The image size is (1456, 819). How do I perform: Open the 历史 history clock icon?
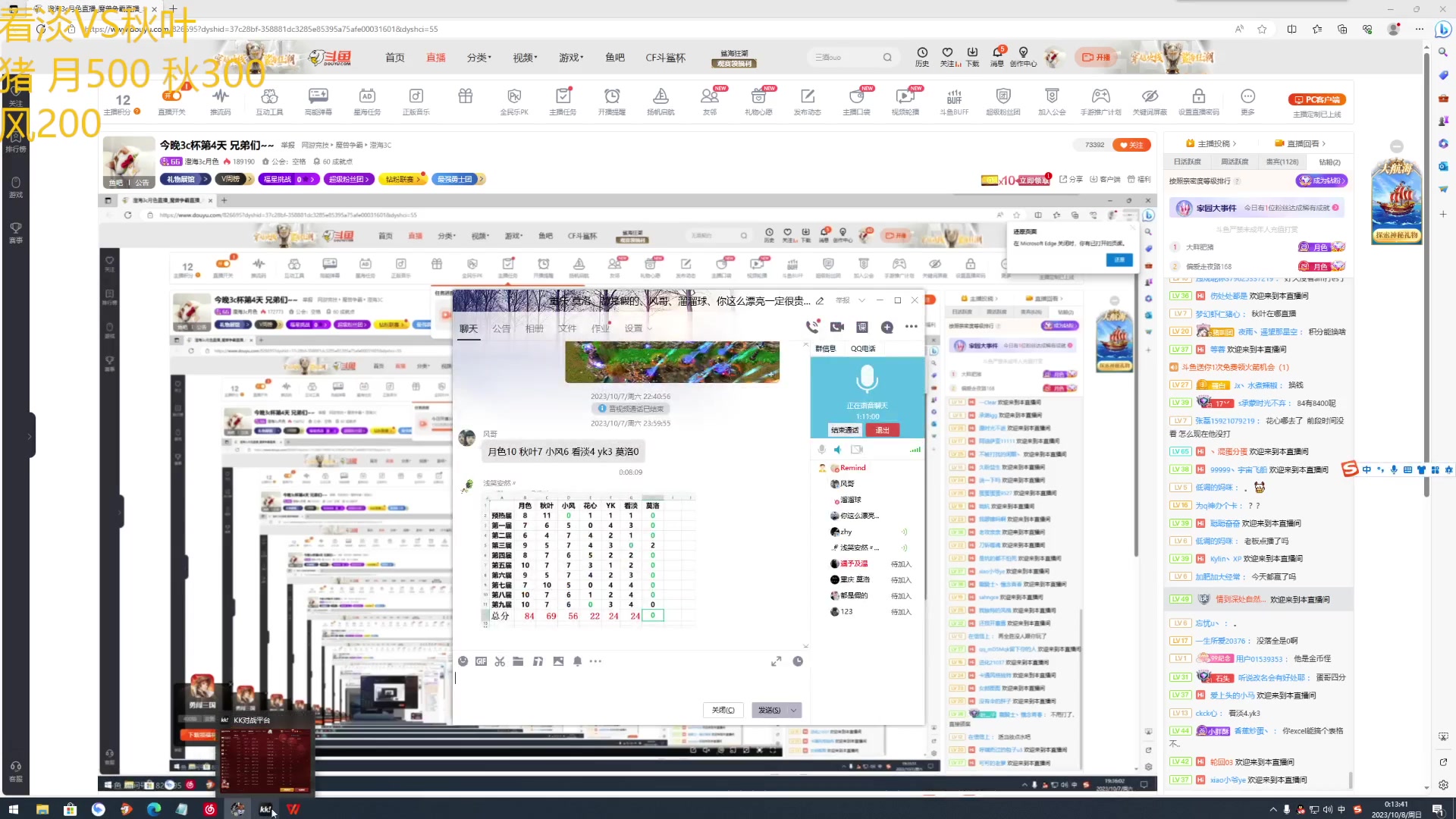[922, 57]
